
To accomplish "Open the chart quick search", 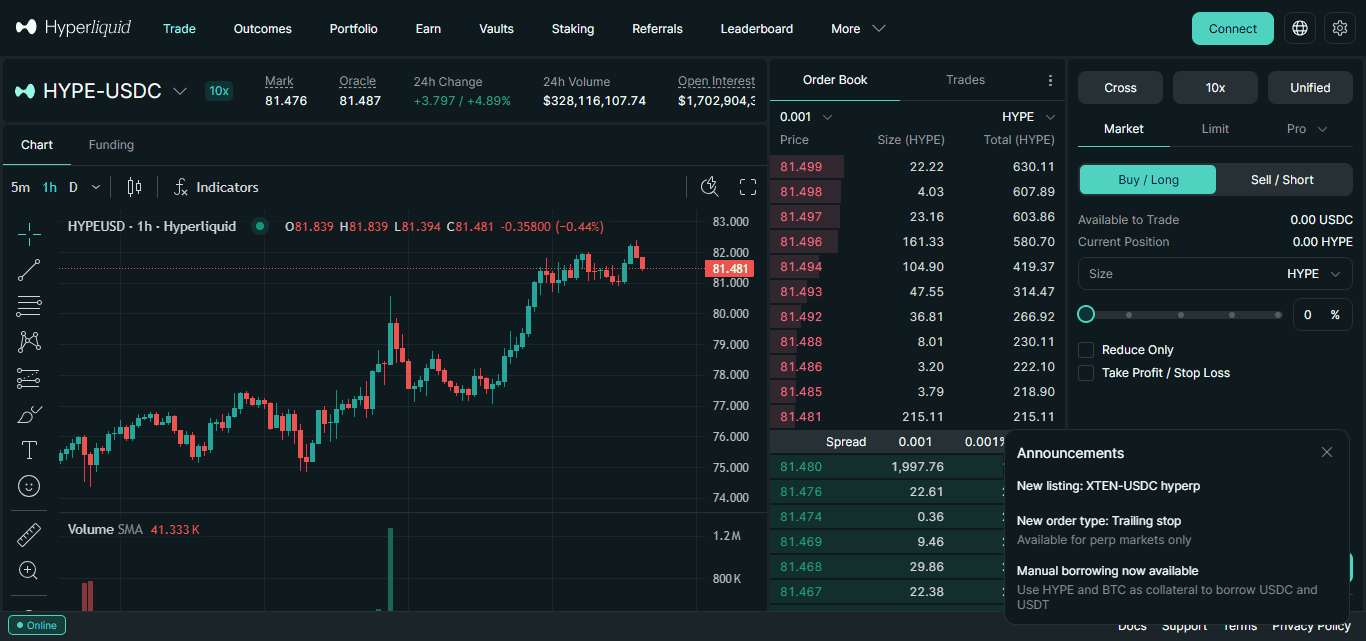I will [710, 187].
